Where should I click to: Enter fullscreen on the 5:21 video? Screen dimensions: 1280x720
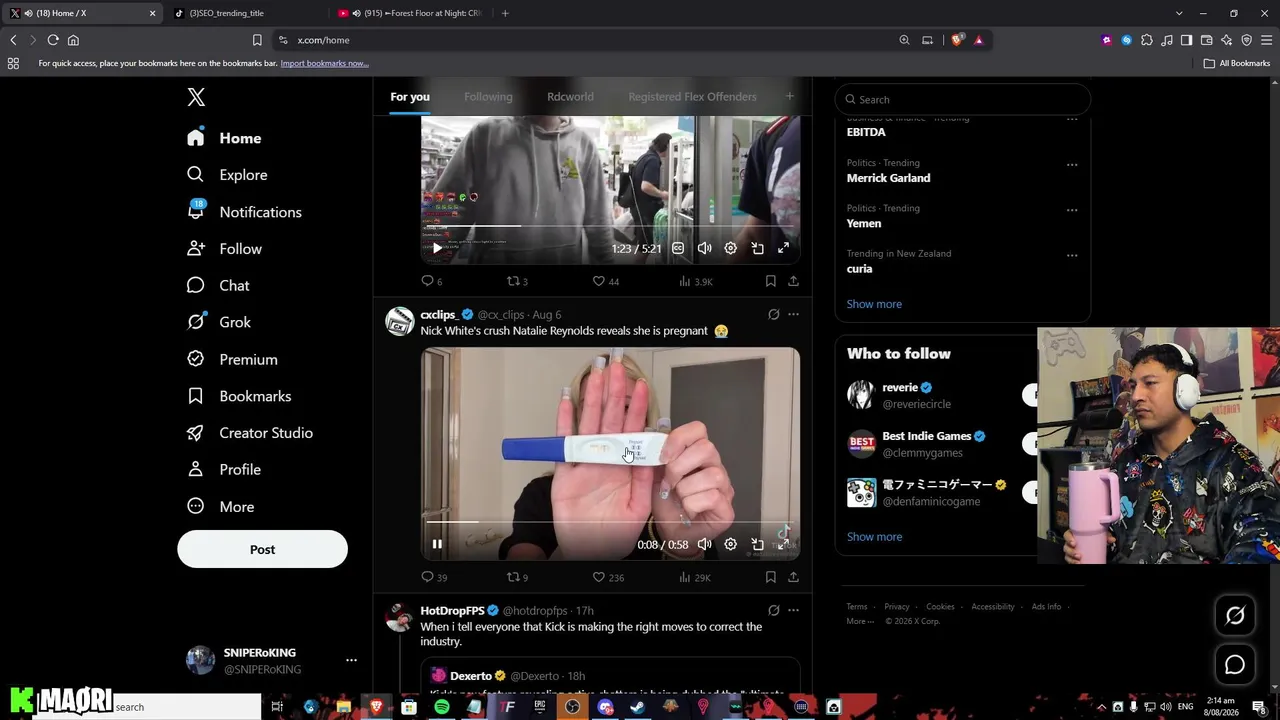(x=783, y=248)
